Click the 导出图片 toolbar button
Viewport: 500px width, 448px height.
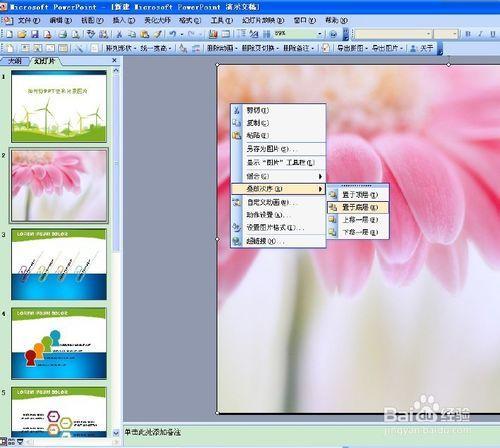tap(387, 48)
